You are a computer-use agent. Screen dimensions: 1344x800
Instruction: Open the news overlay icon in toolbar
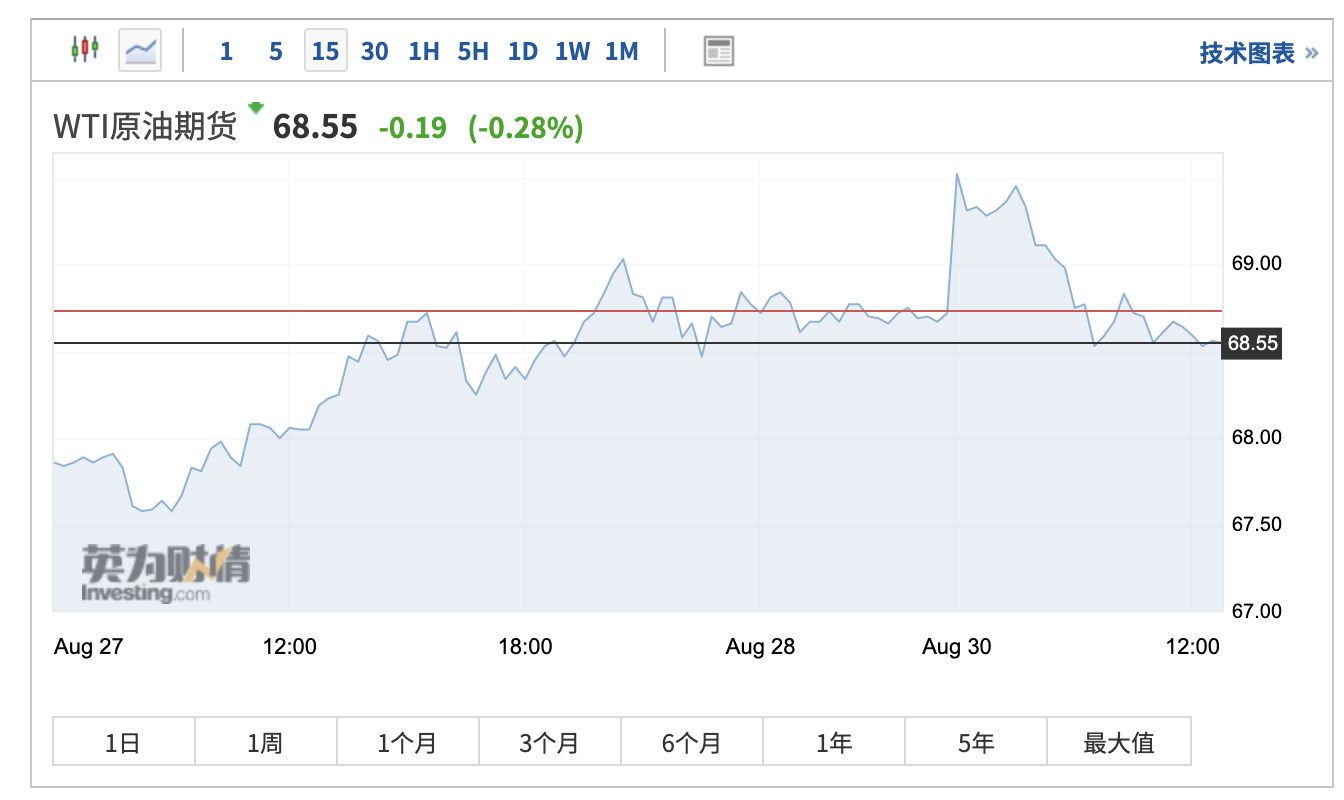tap(718, 51)
